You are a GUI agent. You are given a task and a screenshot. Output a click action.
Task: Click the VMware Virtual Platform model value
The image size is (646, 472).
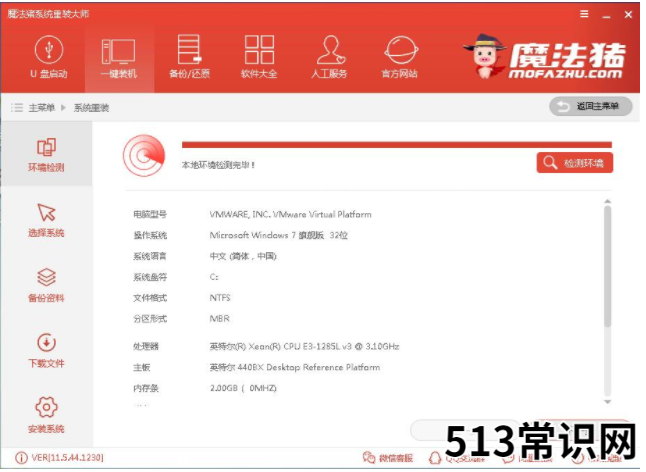[x=290, y=215]
